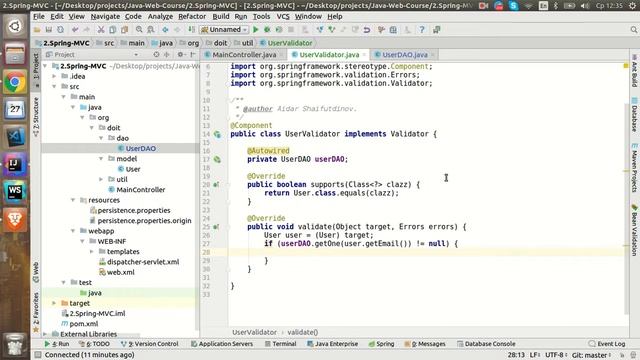Click Run with Coverage icon
This screenshot has height=360, width=640.
tap(279, 30)
